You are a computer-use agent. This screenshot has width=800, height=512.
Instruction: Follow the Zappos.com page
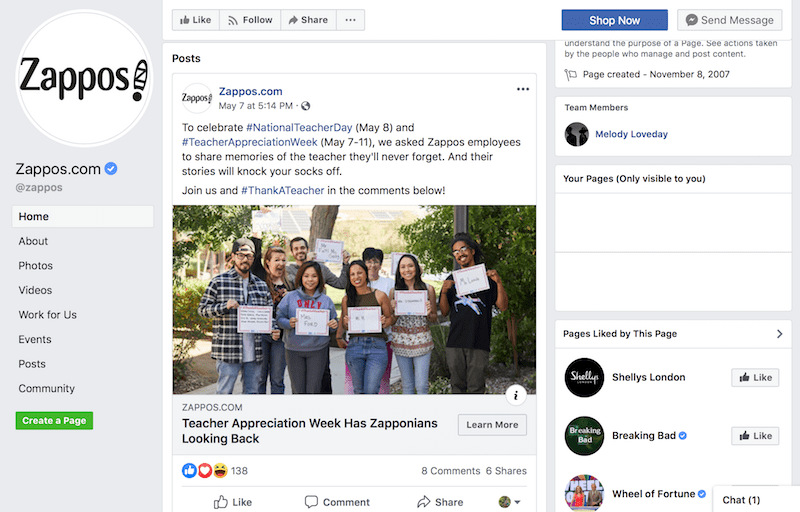(250, 20)
